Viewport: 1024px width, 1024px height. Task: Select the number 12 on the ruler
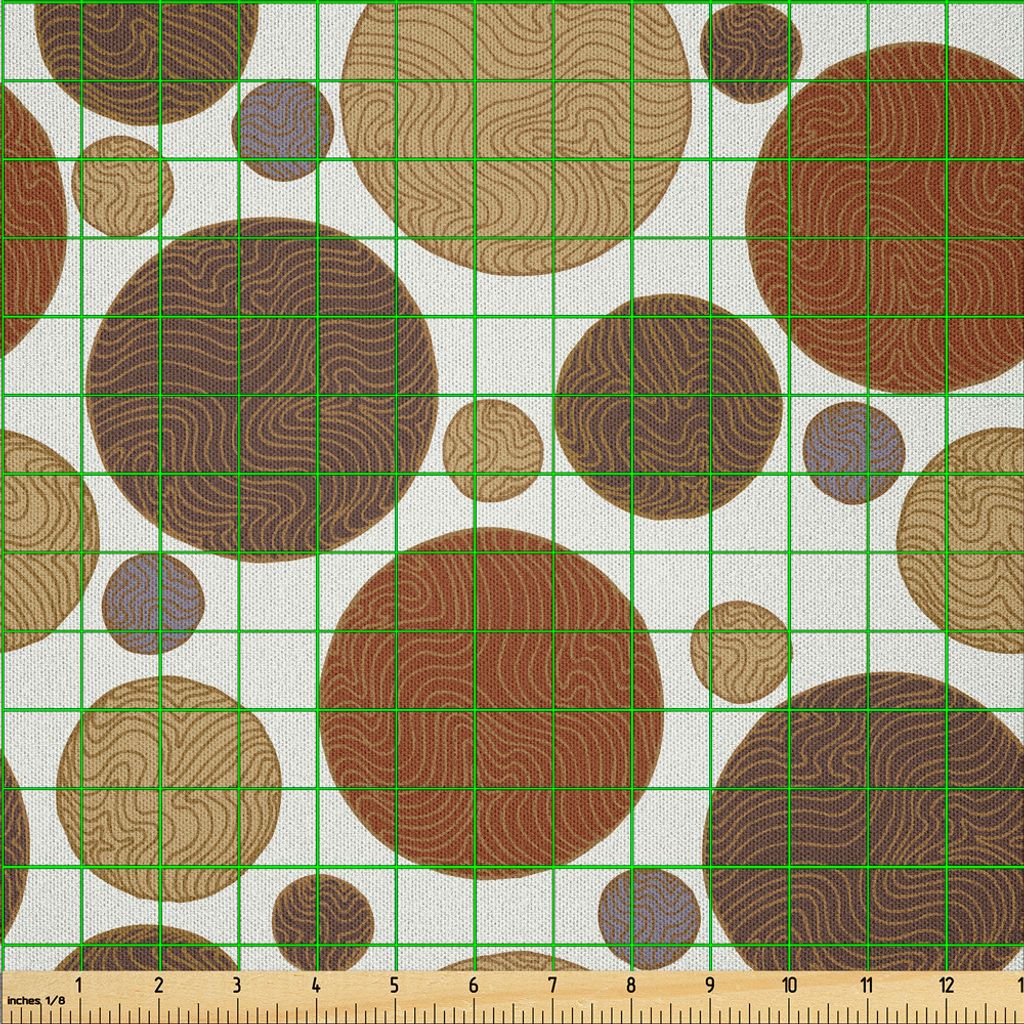point(946,985)
